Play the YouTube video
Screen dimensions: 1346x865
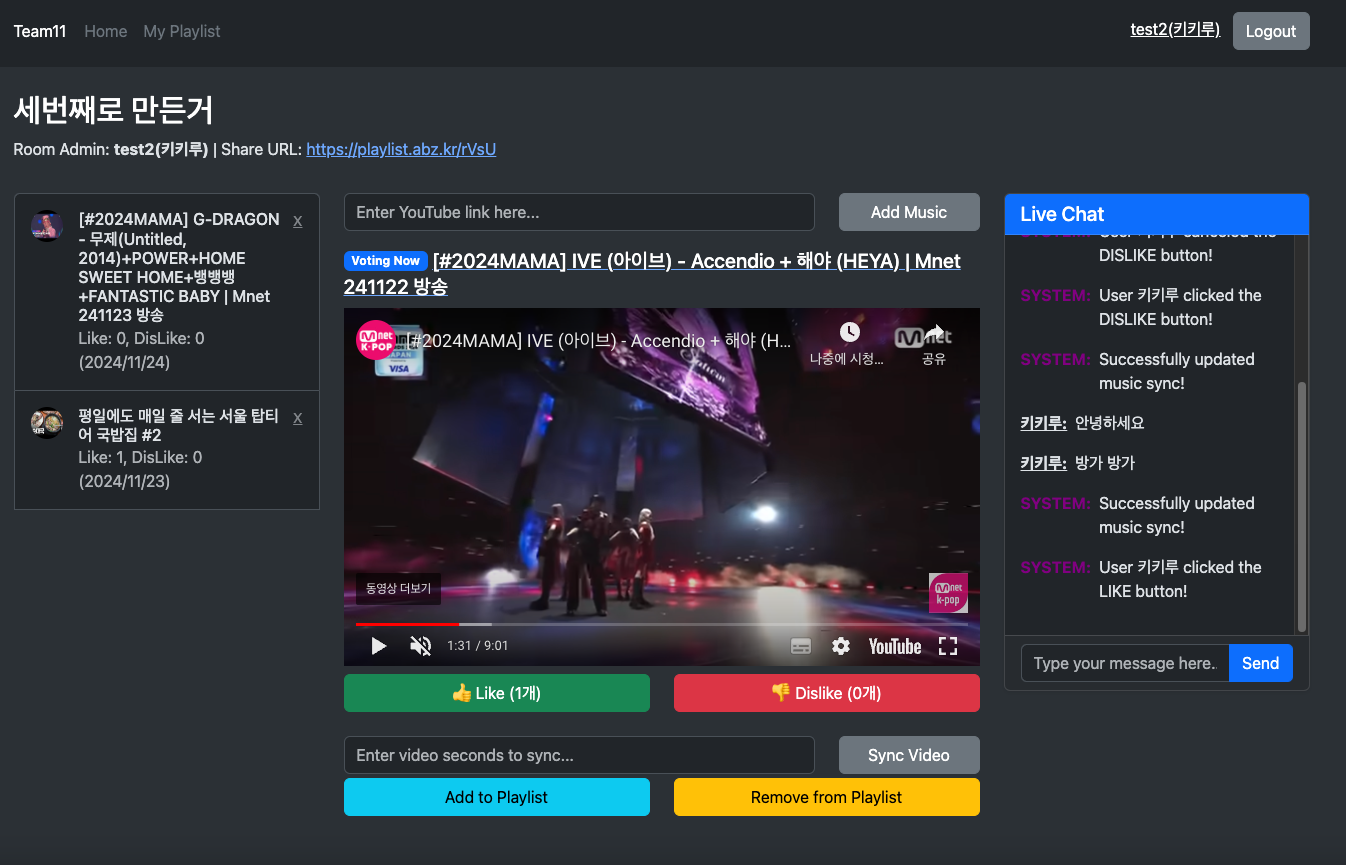379,646
